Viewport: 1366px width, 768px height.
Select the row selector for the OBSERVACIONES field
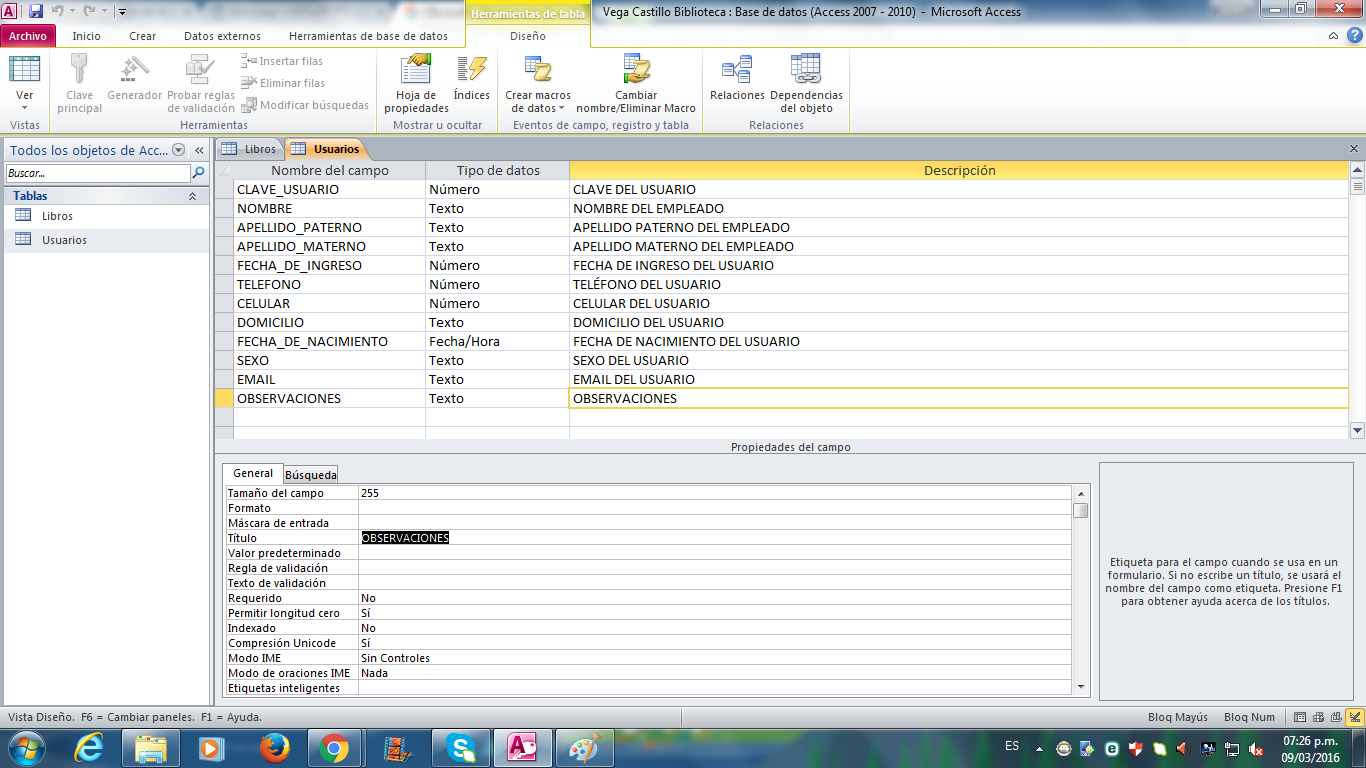coord(224,399)
